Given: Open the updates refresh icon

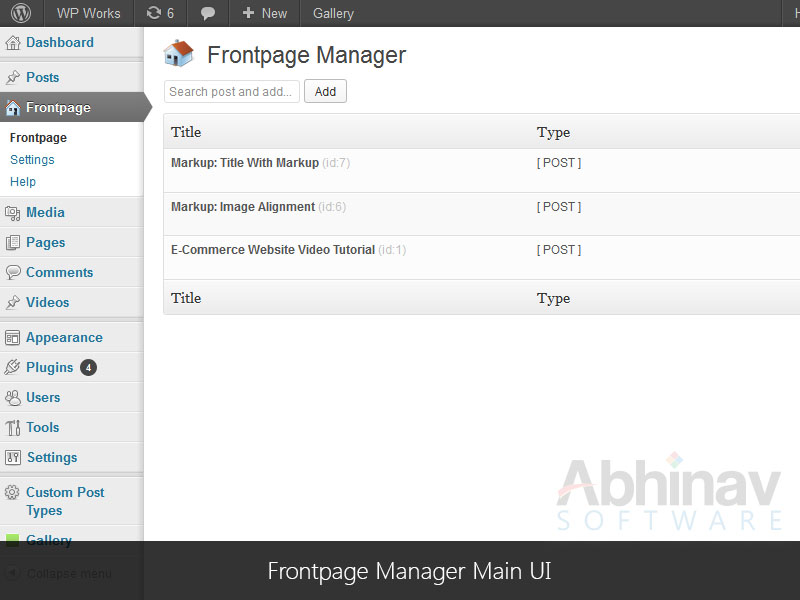Looking at the screenshot, I should (x=153, y=13).
